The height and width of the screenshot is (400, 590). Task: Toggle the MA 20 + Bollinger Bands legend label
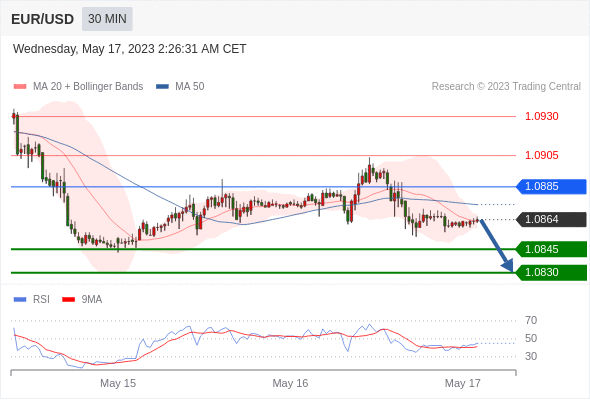88,87
